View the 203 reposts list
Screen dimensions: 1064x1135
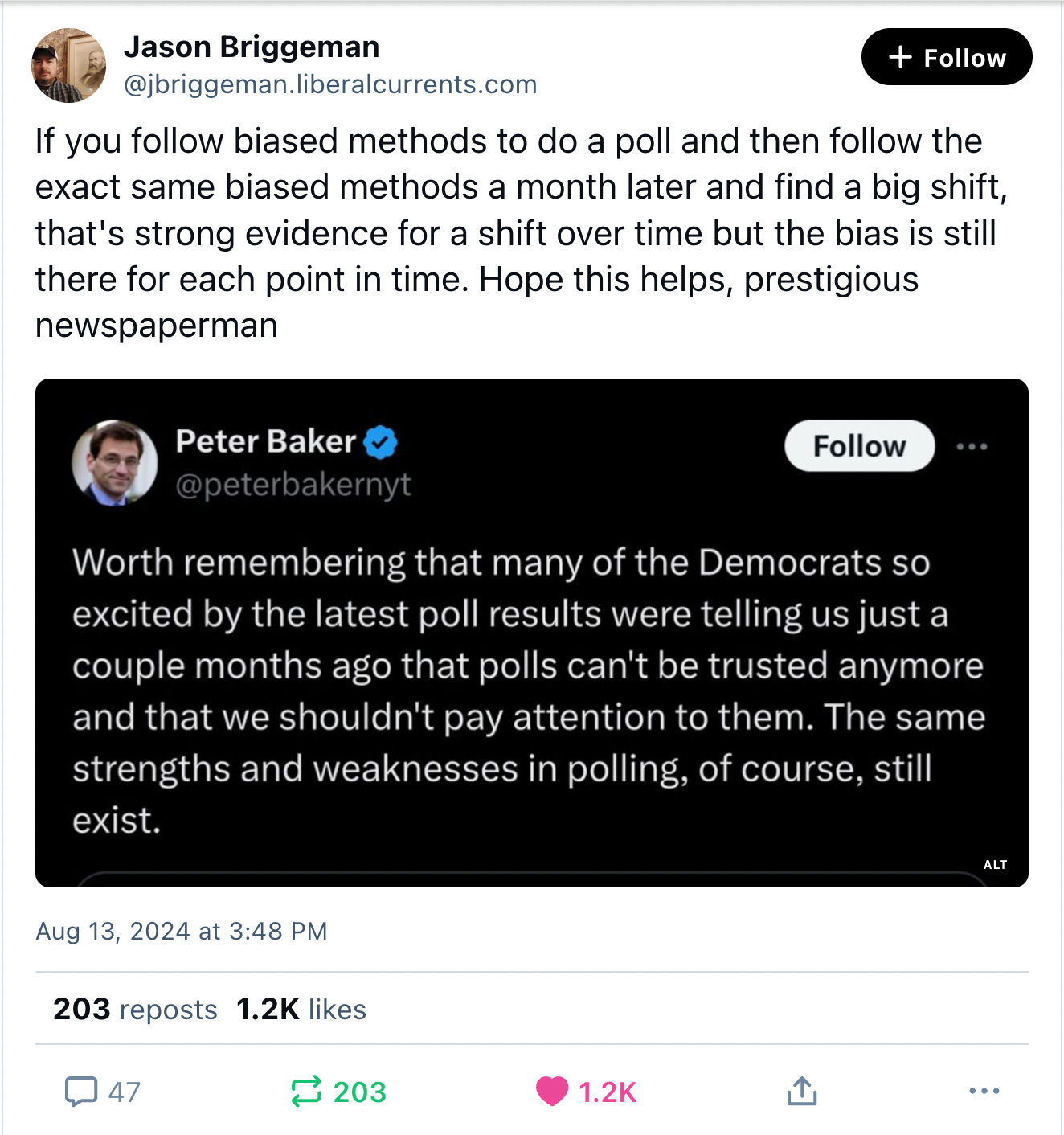pyautogui.click(x=133, y=1009)
